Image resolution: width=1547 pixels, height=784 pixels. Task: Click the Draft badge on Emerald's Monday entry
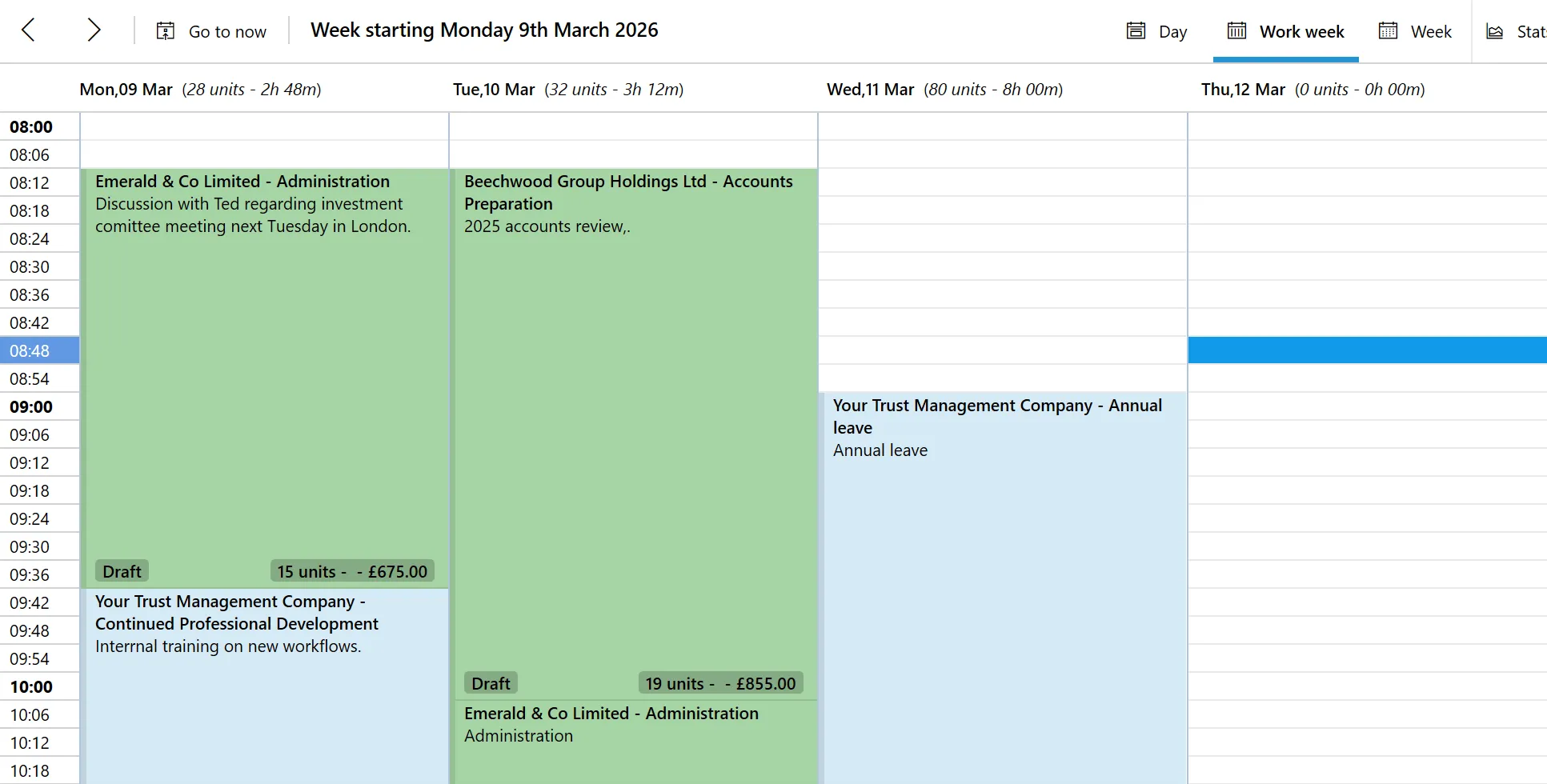(x=121, y=570)
